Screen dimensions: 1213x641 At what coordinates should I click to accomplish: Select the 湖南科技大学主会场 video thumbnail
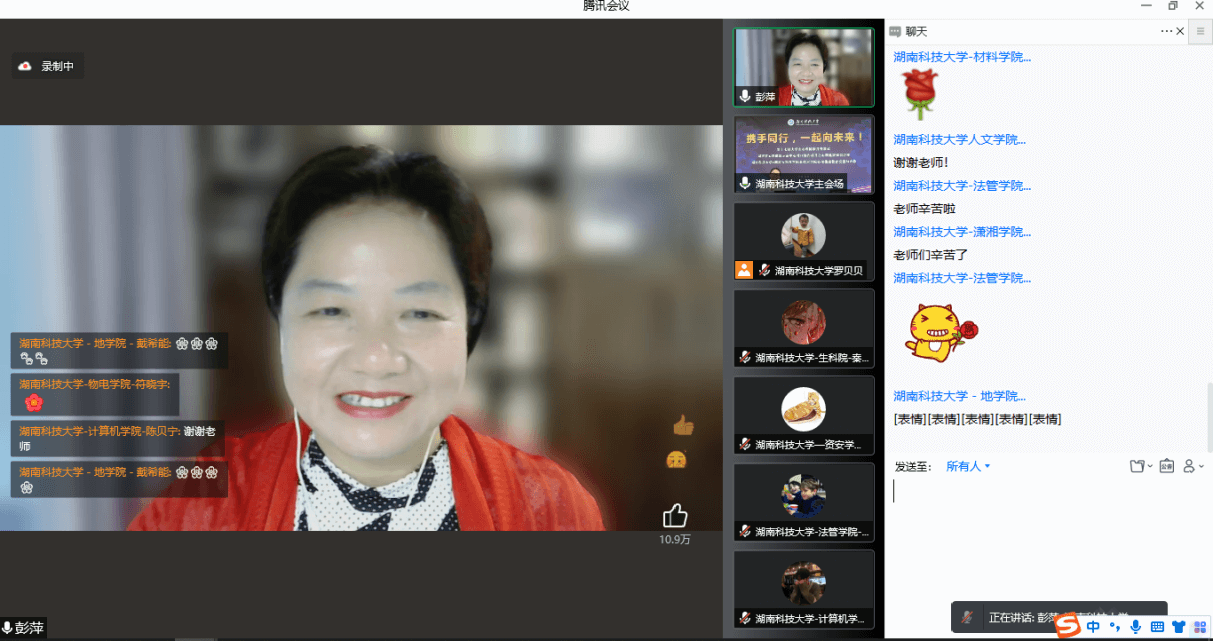[x=803, y=154]
